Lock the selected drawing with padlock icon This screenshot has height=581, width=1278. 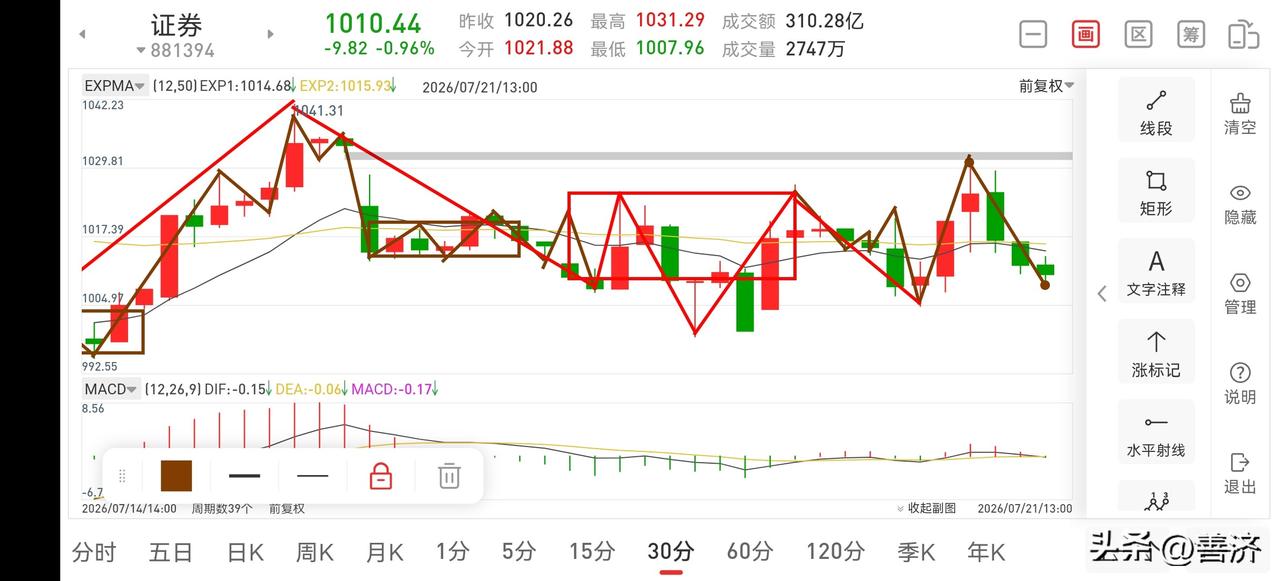pyautogui.click(x=380, y=476)
